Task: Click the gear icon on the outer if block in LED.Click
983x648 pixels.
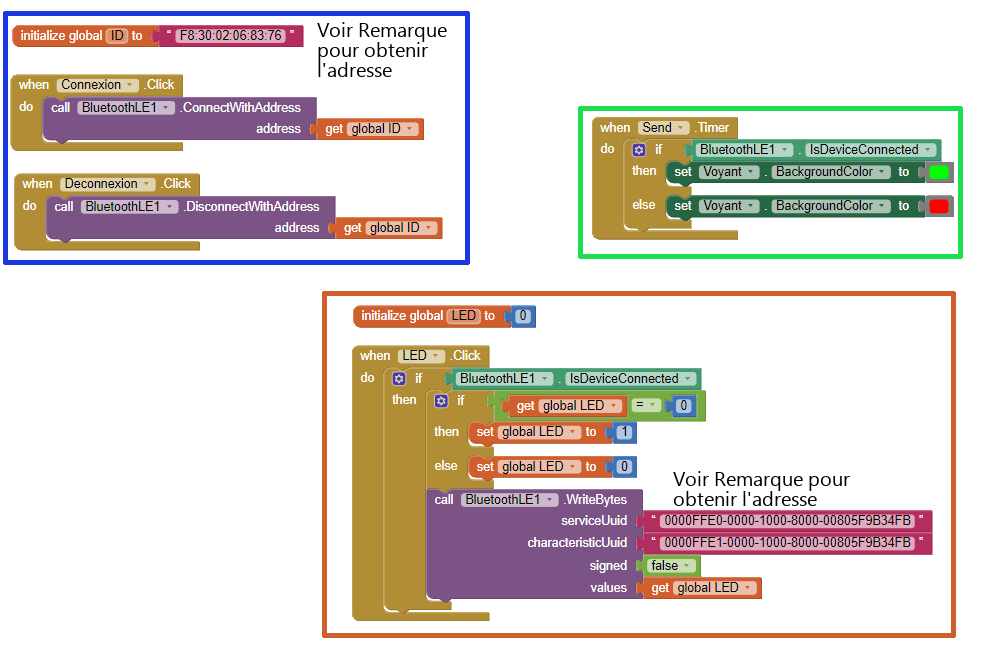Action: click(399, 379)
